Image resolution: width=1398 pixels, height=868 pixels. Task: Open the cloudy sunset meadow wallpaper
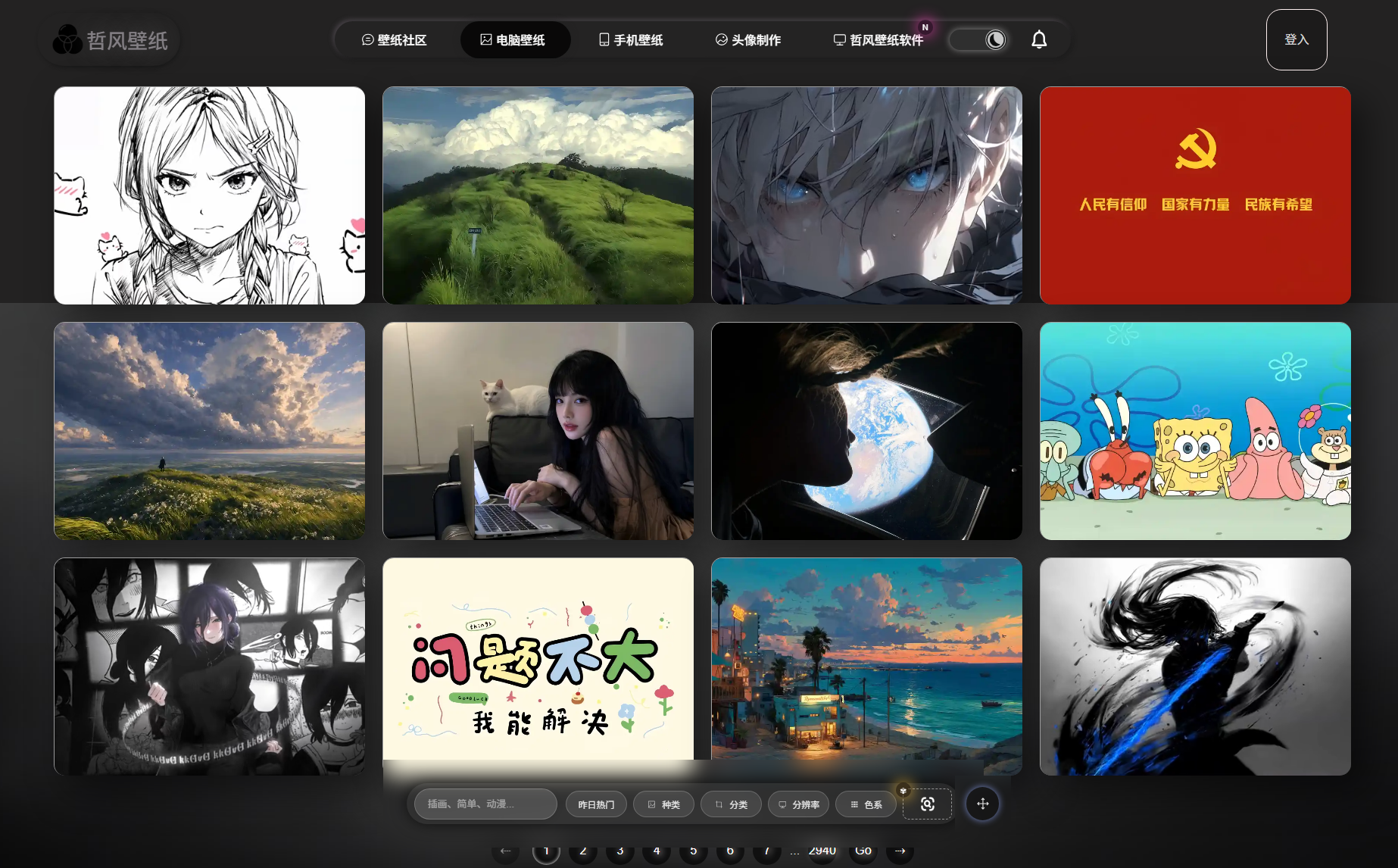[210, 431]
